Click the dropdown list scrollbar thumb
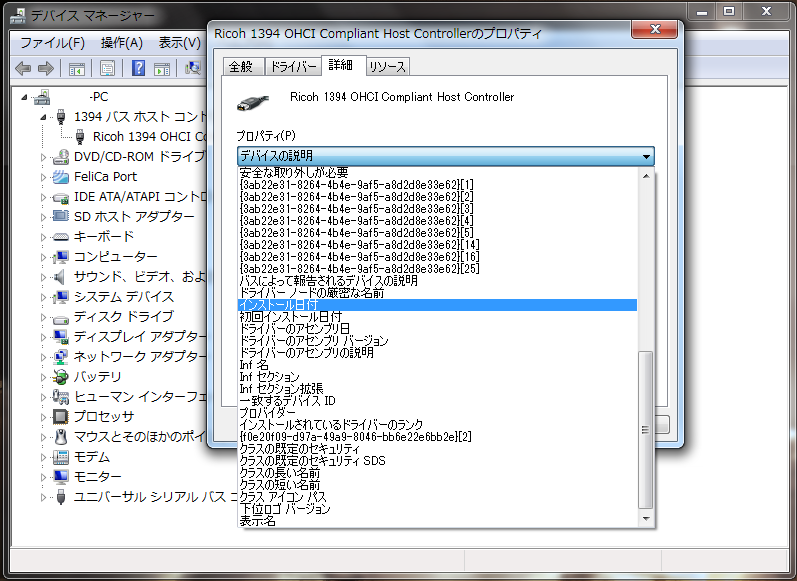 click(x=646, y=430)
